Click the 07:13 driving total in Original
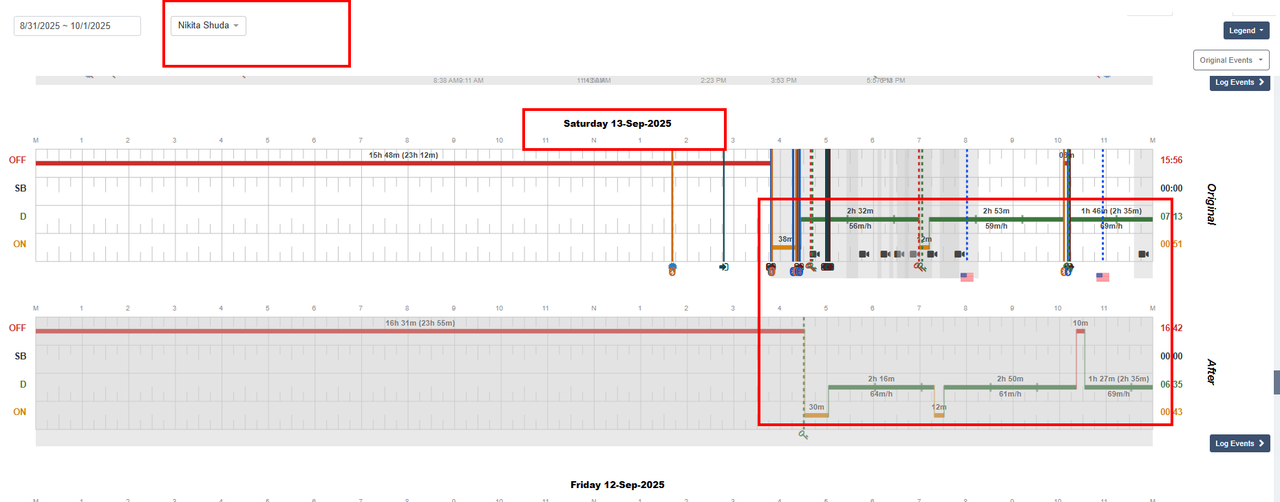The image size is (1280, 502). click(x=1171, y=216)
